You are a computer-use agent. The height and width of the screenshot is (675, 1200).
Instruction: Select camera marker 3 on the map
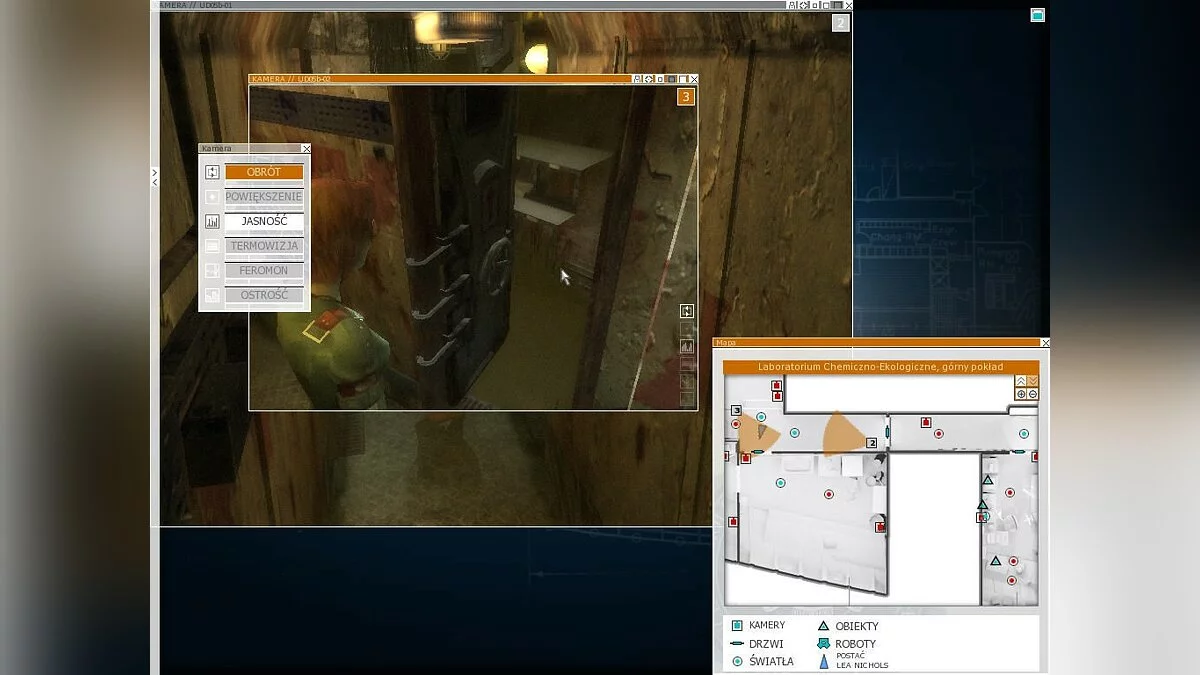click(737, 411)
